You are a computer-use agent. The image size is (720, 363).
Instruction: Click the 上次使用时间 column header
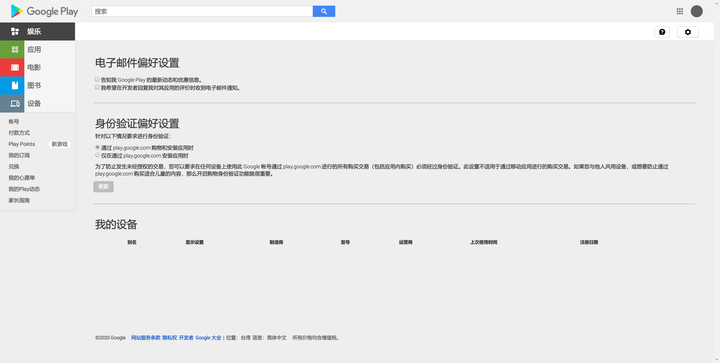click(x=484, y=242)
